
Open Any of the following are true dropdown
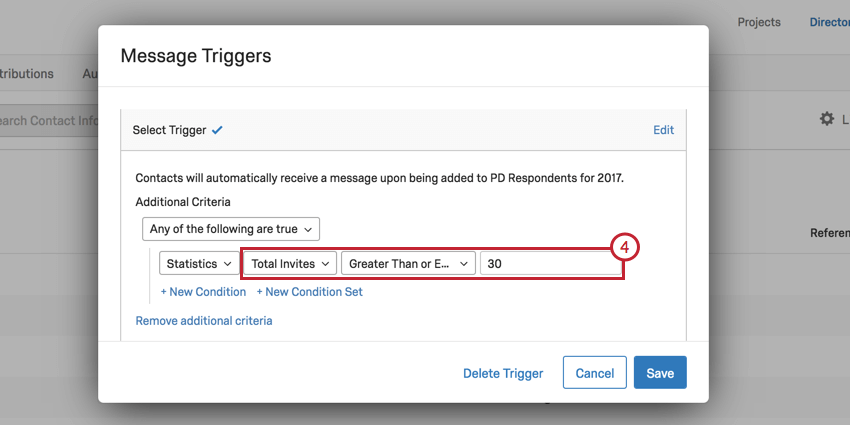pyautogui.click(x=231, y=229)
